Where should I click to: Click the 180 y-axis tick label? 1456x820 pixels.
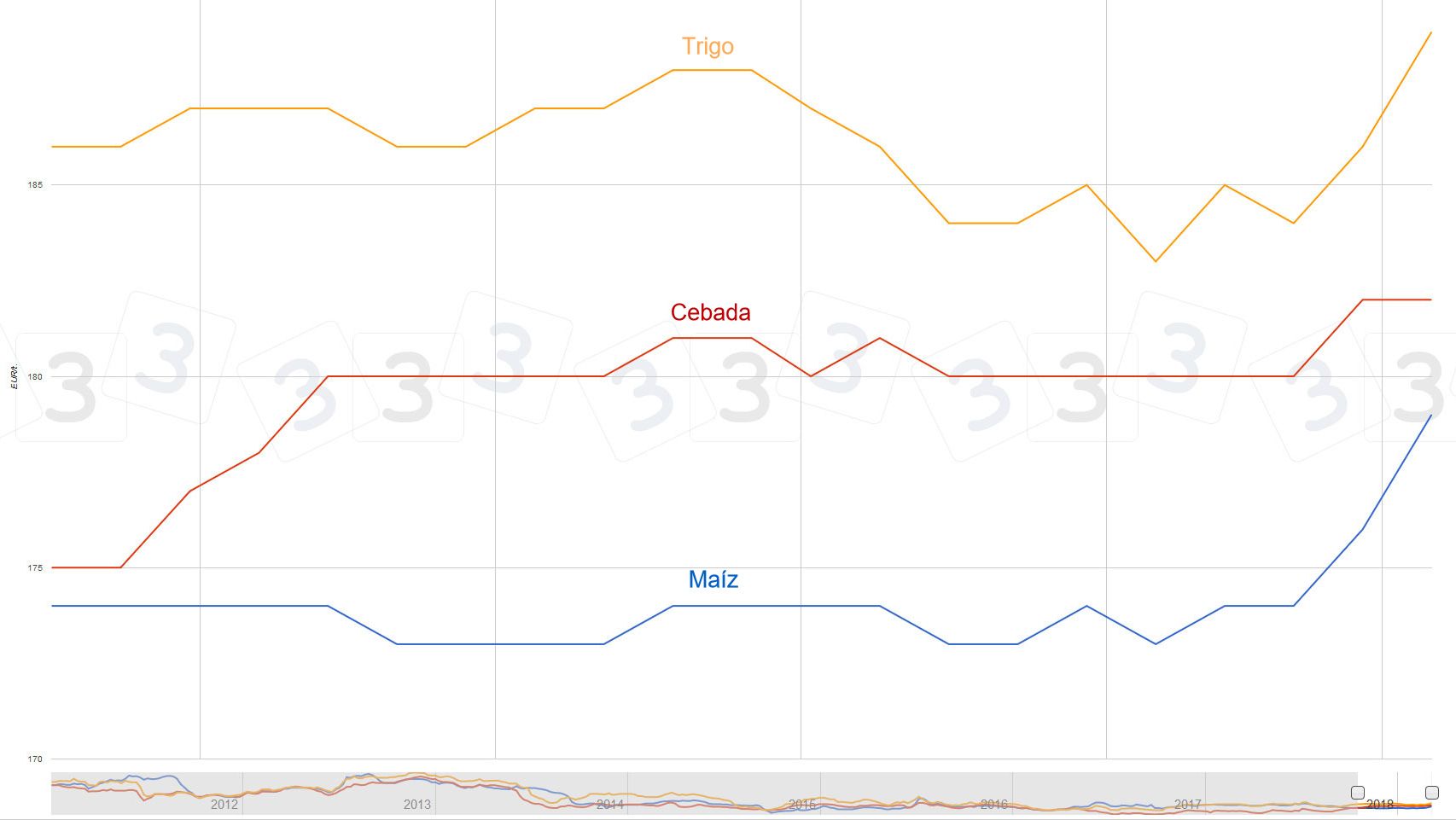click(x=35, y=376)
